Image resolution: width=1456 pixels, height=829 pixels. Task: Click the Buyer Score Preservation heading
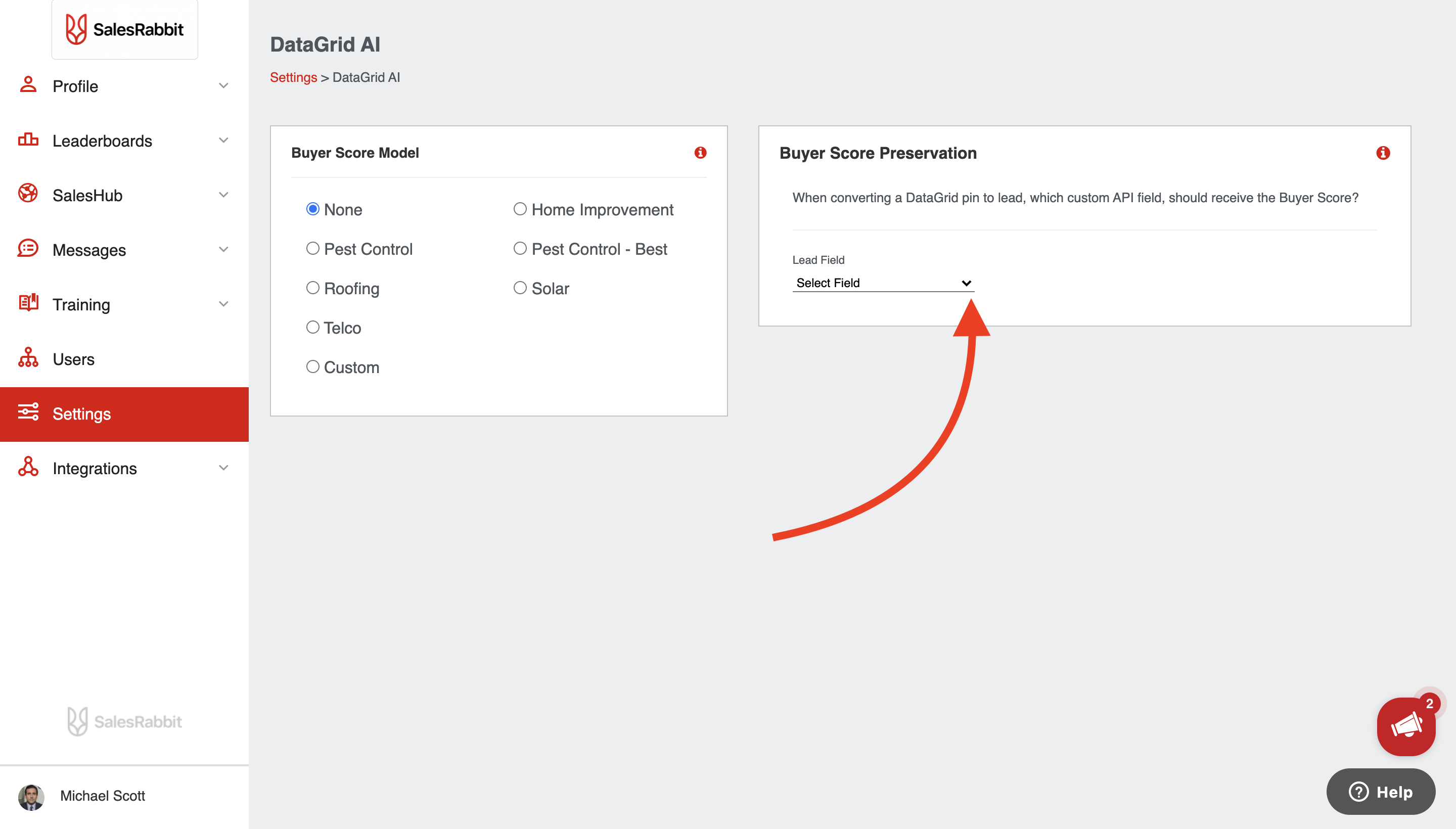878,153
